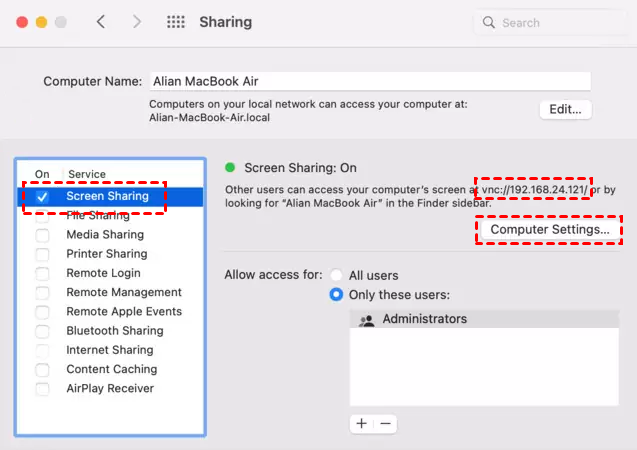Open the show-all preferences grid
This screenshot has height=450, width=637.
[x=175, y=22]
